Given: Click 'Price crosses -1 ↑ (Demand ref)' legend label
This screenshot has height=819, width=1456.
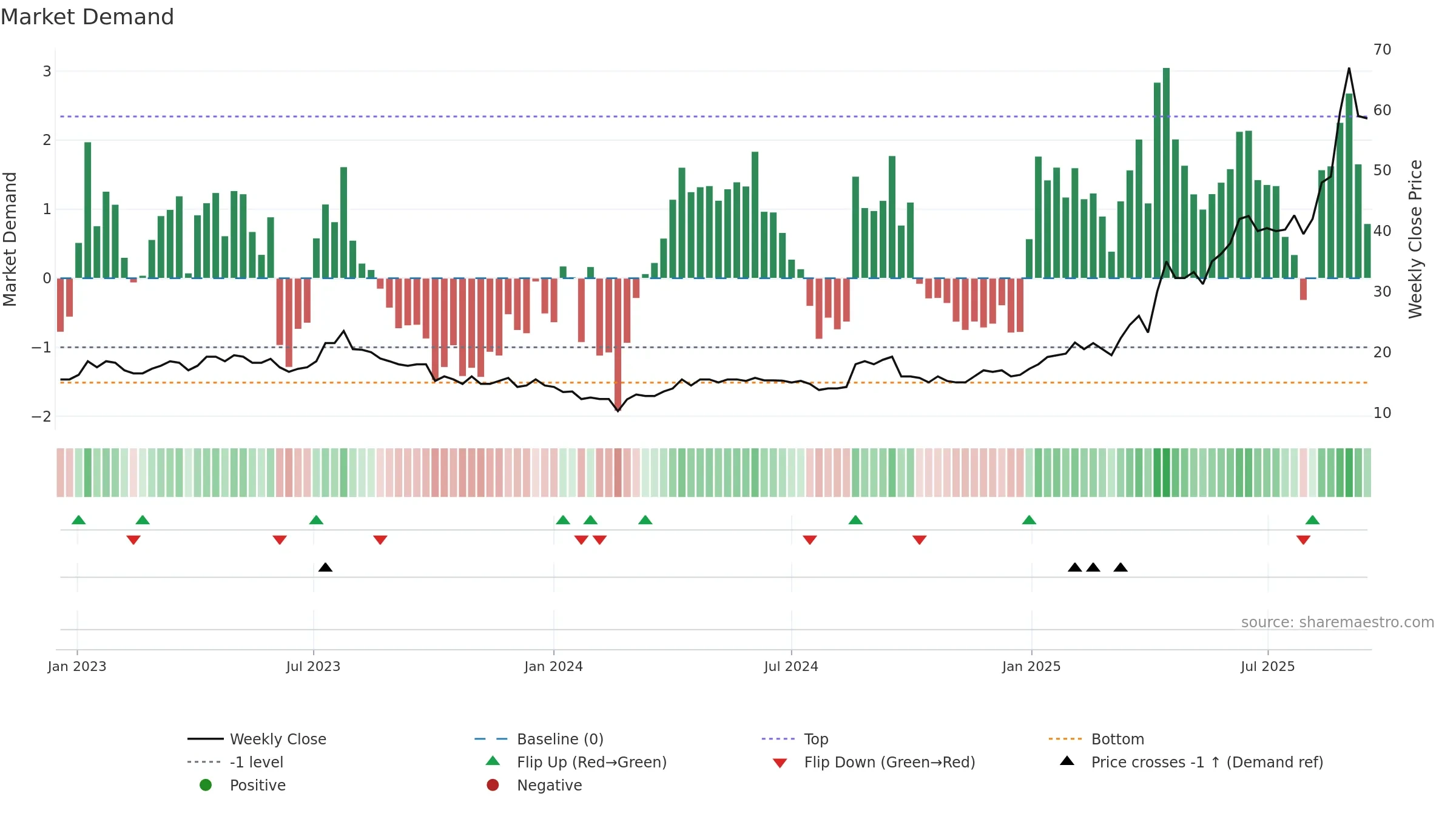Looking at the screenshot, I should pos(1207,762).
